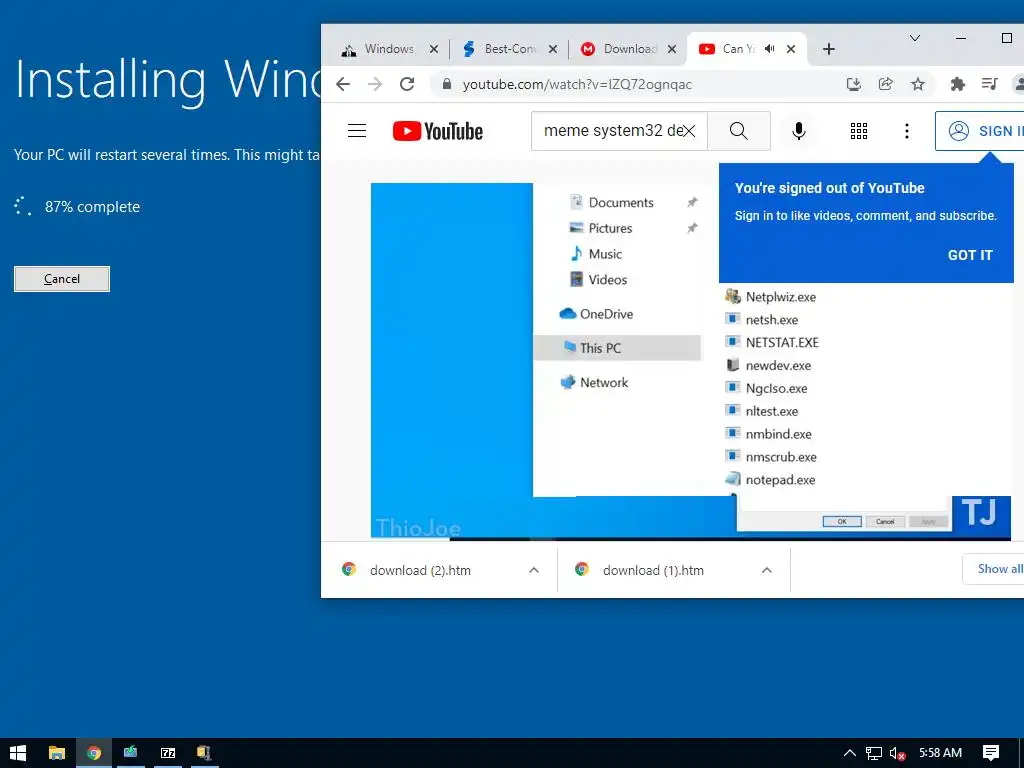Bookmark this page with the star

918,84
